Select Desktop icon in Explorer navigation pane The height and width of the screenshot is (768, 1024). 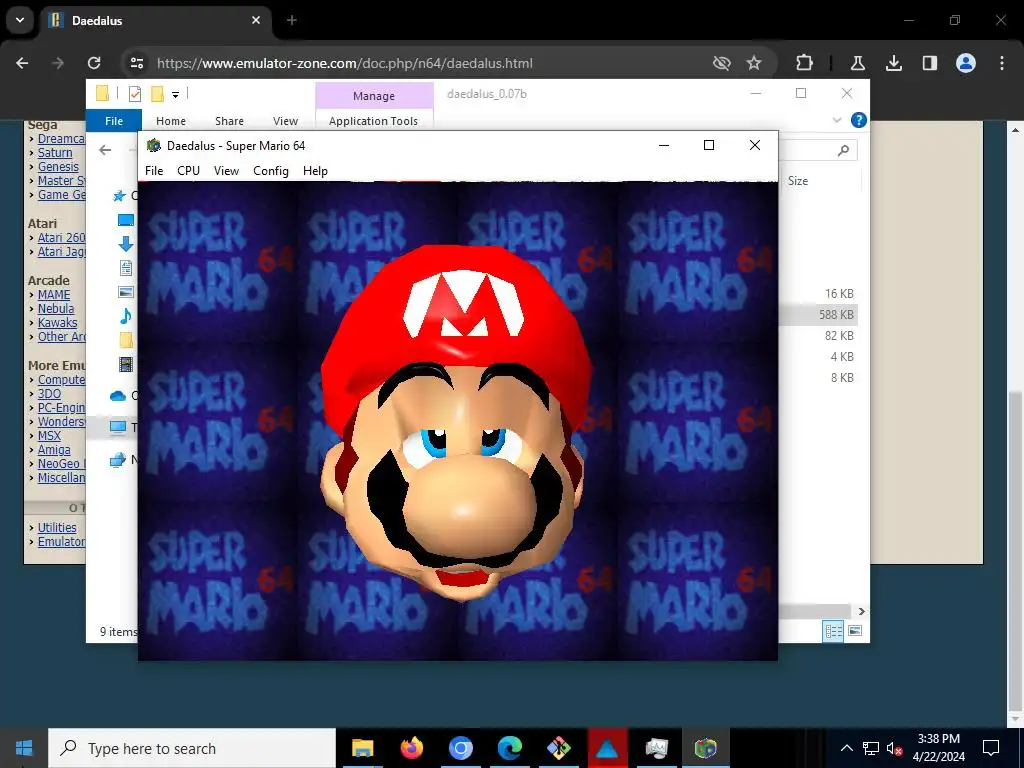pos(125,220)
